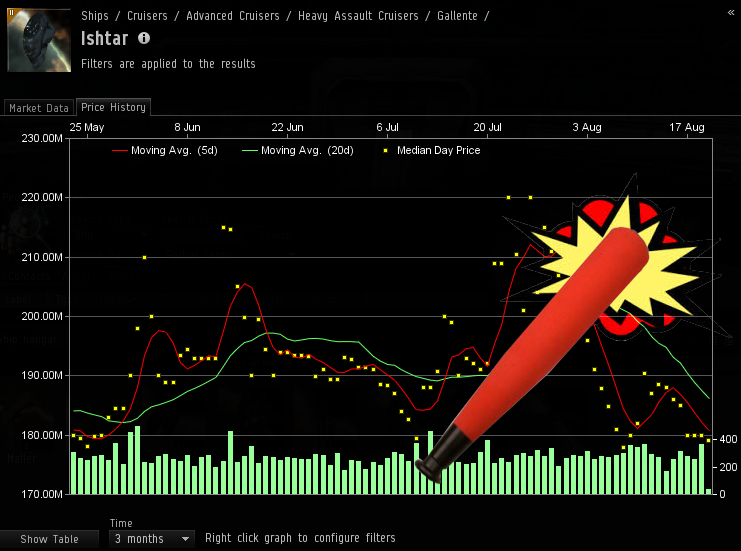
Task: Navigate to the Ships breadcrumb category
Action: 96,16
